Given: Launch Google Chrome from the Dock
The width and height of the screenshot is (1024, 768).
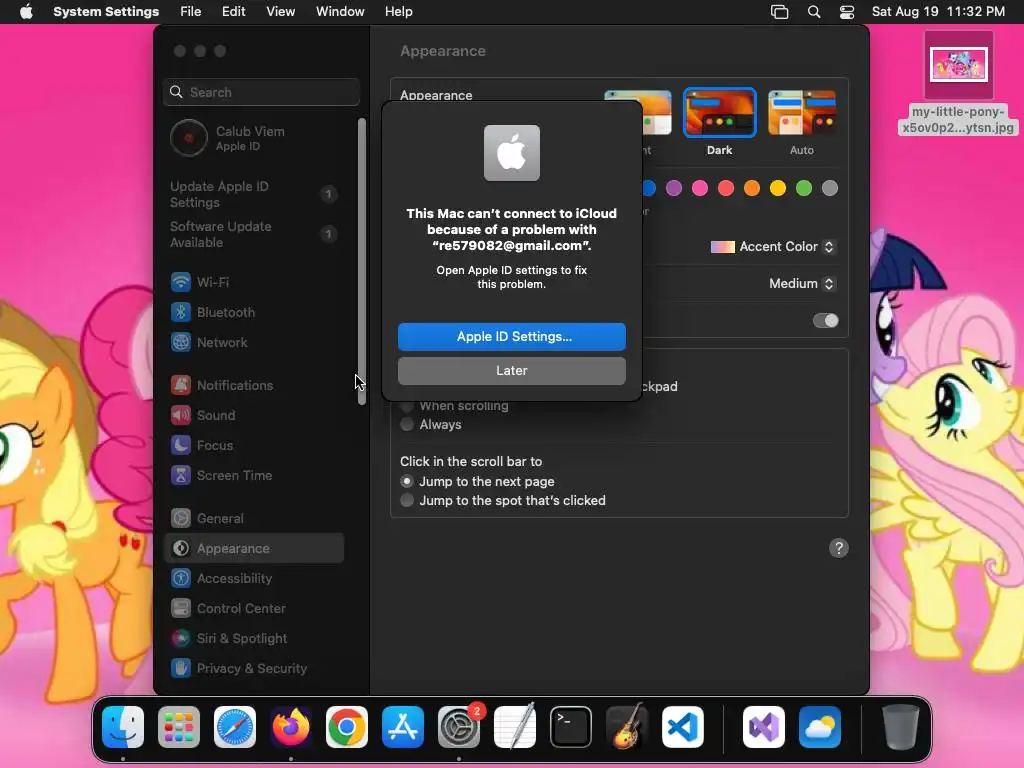Looking at the screenshot, I should [347, 727].
